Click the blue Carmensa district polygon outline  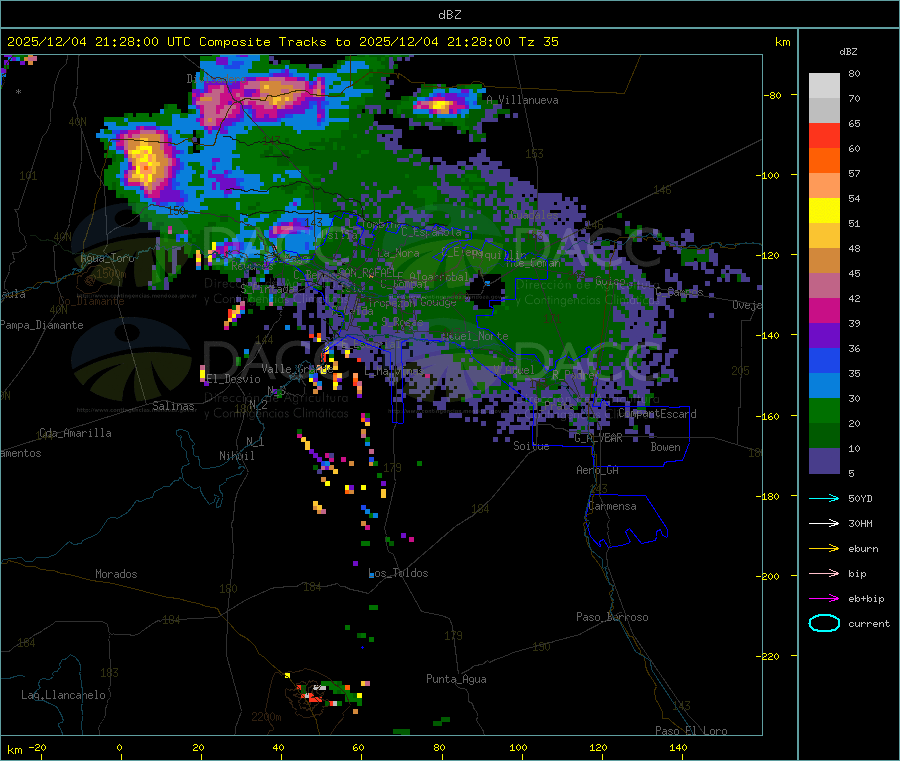click(626, 520)
